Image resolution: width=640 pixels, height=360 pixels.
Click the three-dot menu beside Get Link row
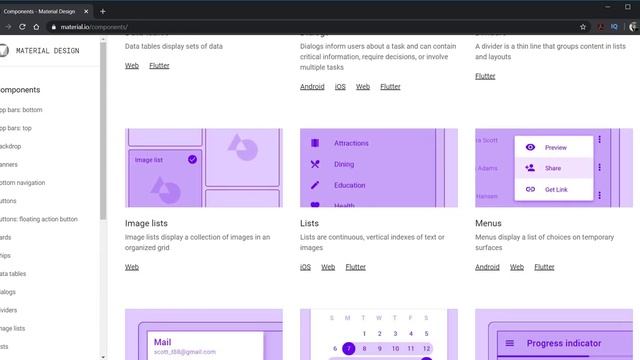click(x=600, y=195)
